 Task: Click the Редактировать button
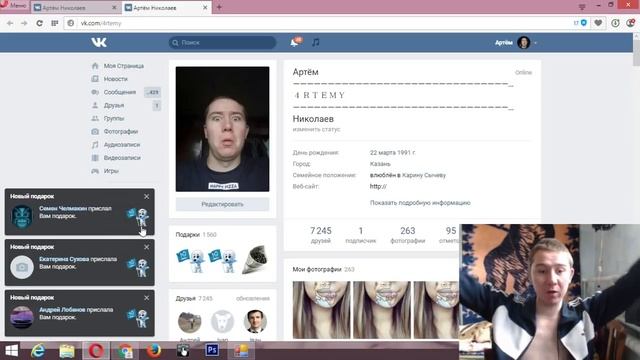pyautogui.click(x=222, y=204)
